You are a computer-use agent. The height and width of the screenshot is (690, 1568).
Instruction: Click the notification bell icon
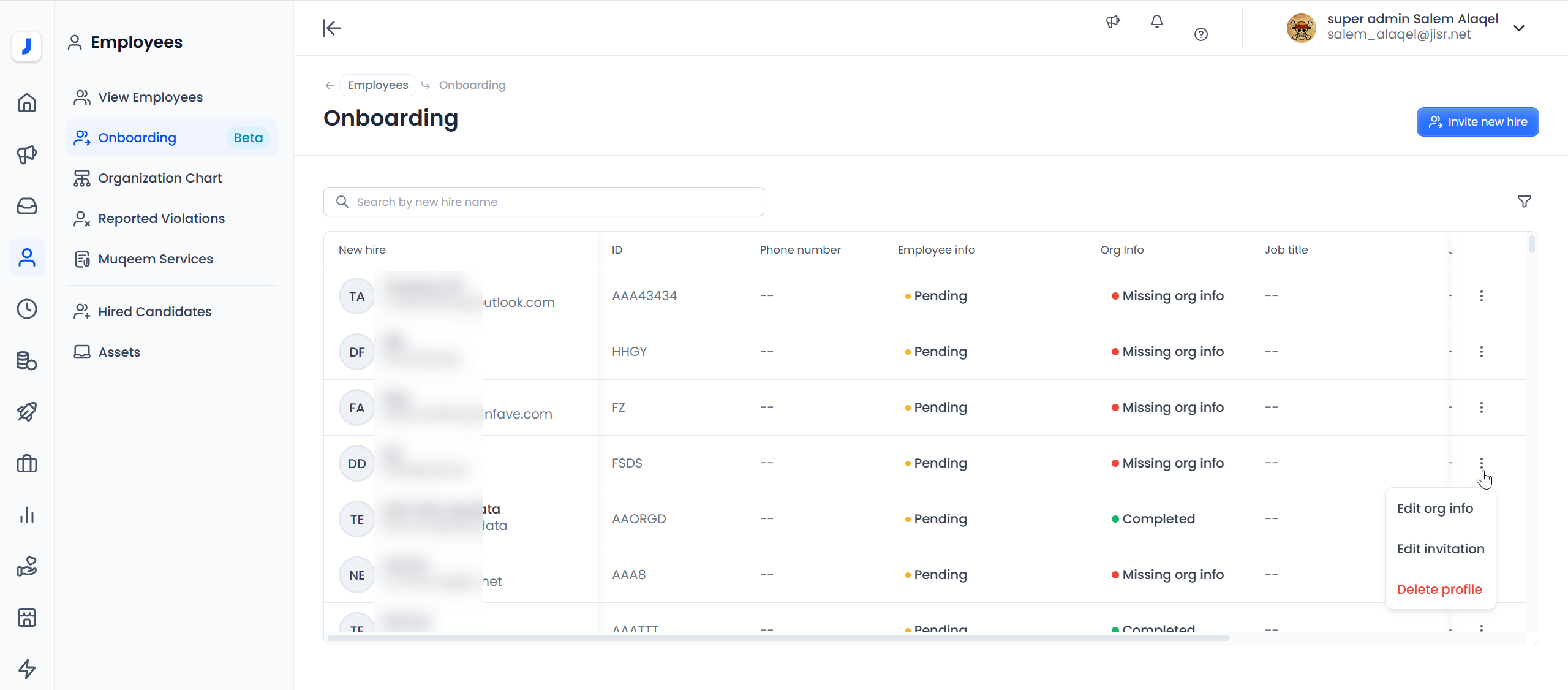click(x=1156, y=22)
